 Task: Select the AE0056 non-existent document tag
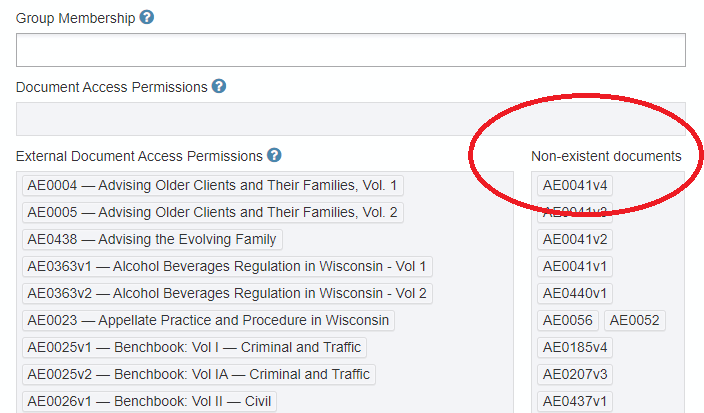pos(568,320)
